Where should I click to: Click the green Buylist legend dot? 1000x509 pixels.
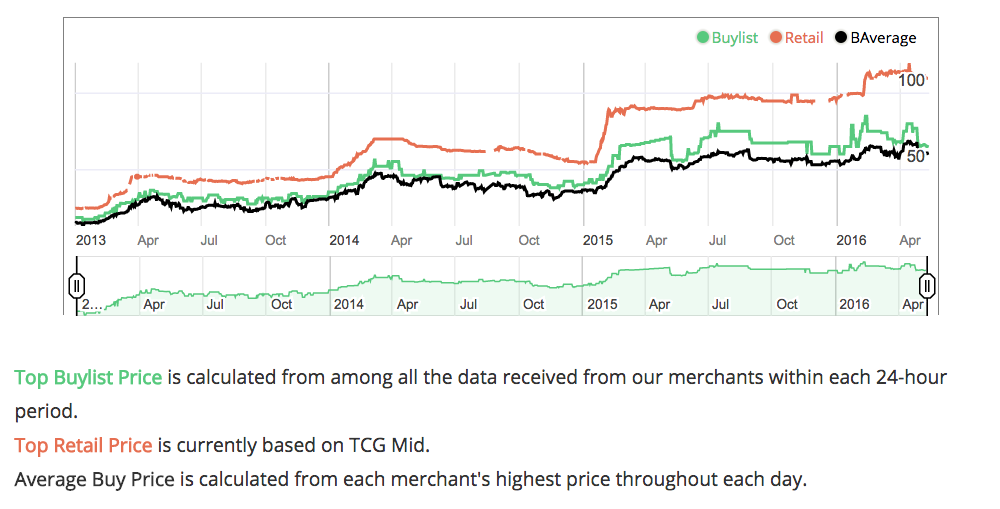704,38
